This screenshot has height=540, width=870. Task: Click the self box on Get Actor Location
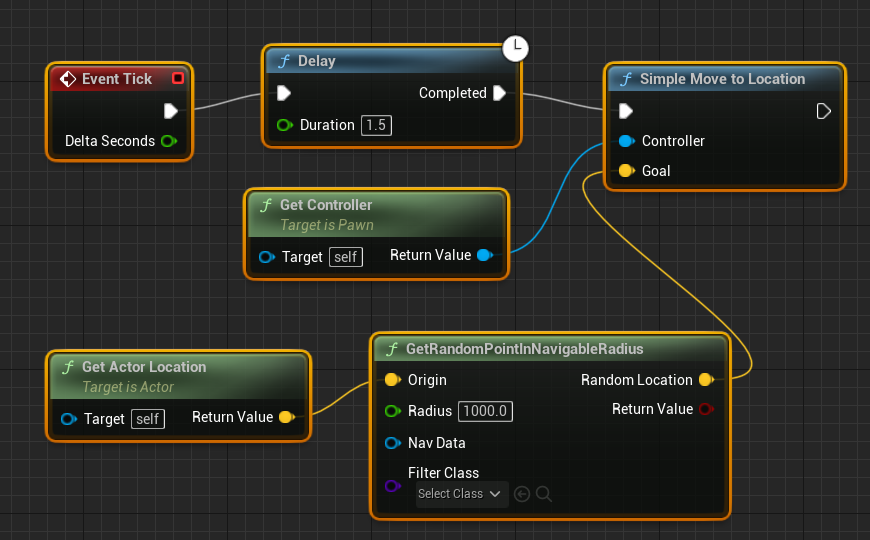click(148, 418)
